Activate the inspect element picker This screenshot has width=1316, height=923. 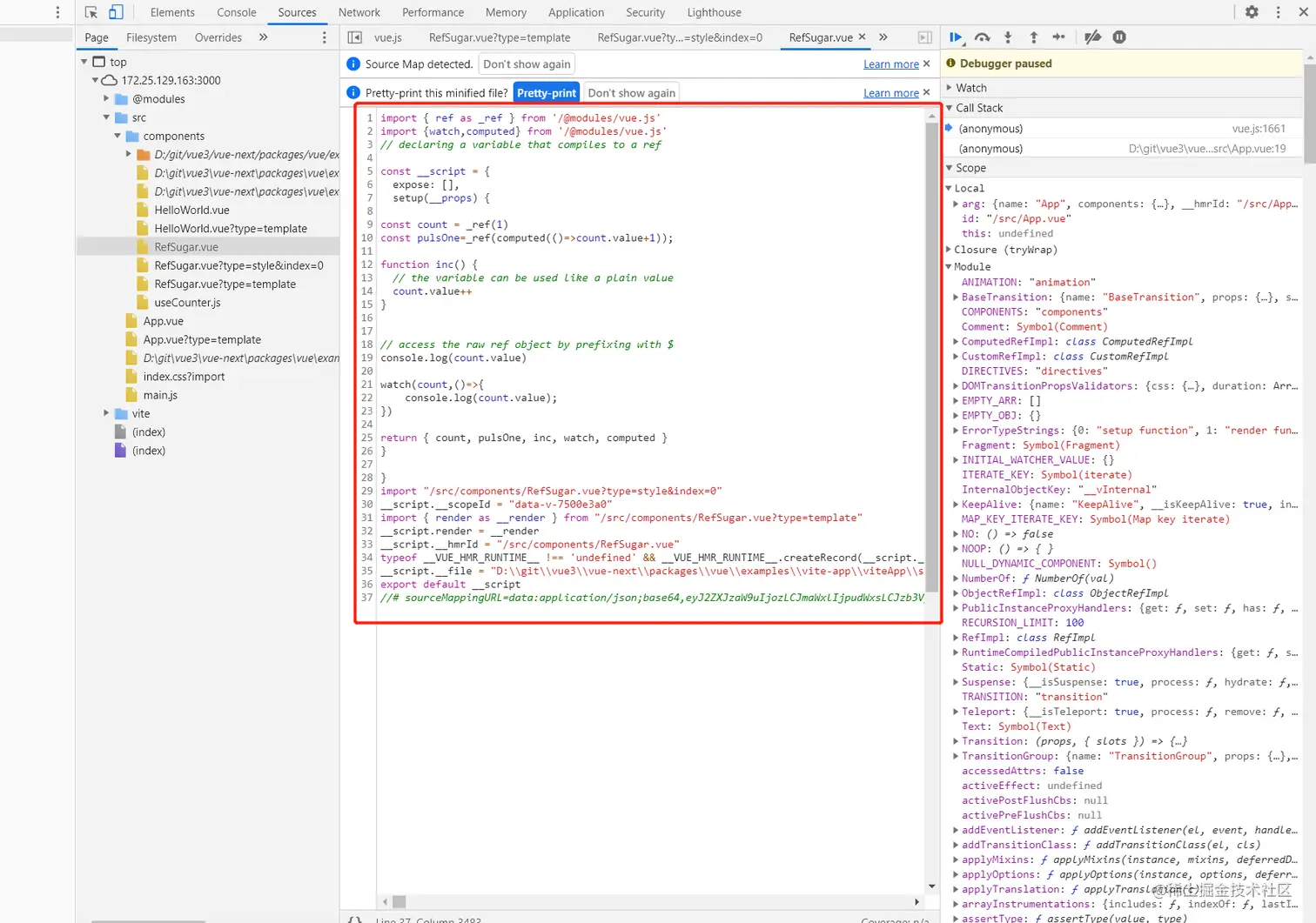pos(91,12)
